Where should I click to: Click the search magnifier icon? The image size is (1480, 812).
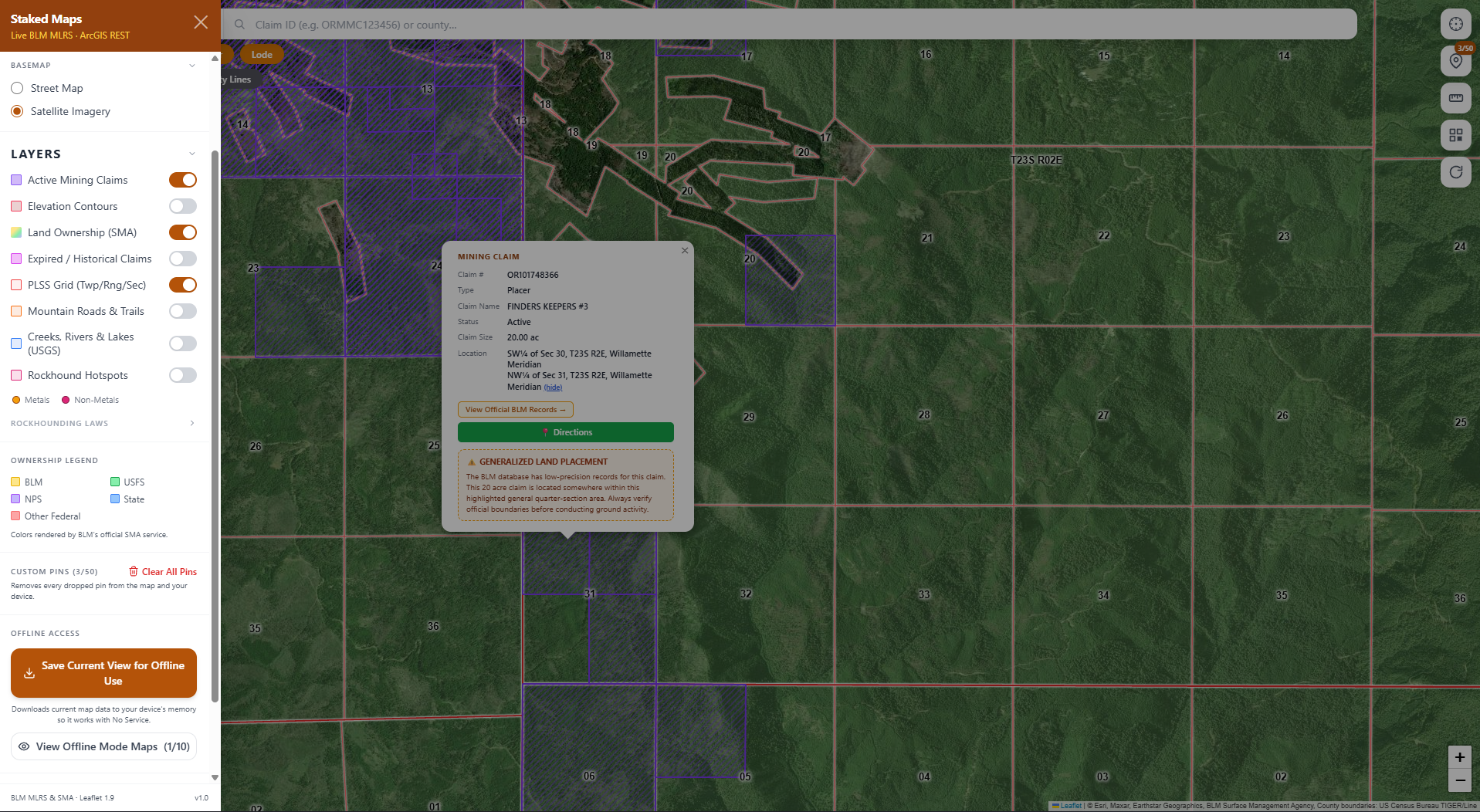pyautogui.click(x=240, y=25)
